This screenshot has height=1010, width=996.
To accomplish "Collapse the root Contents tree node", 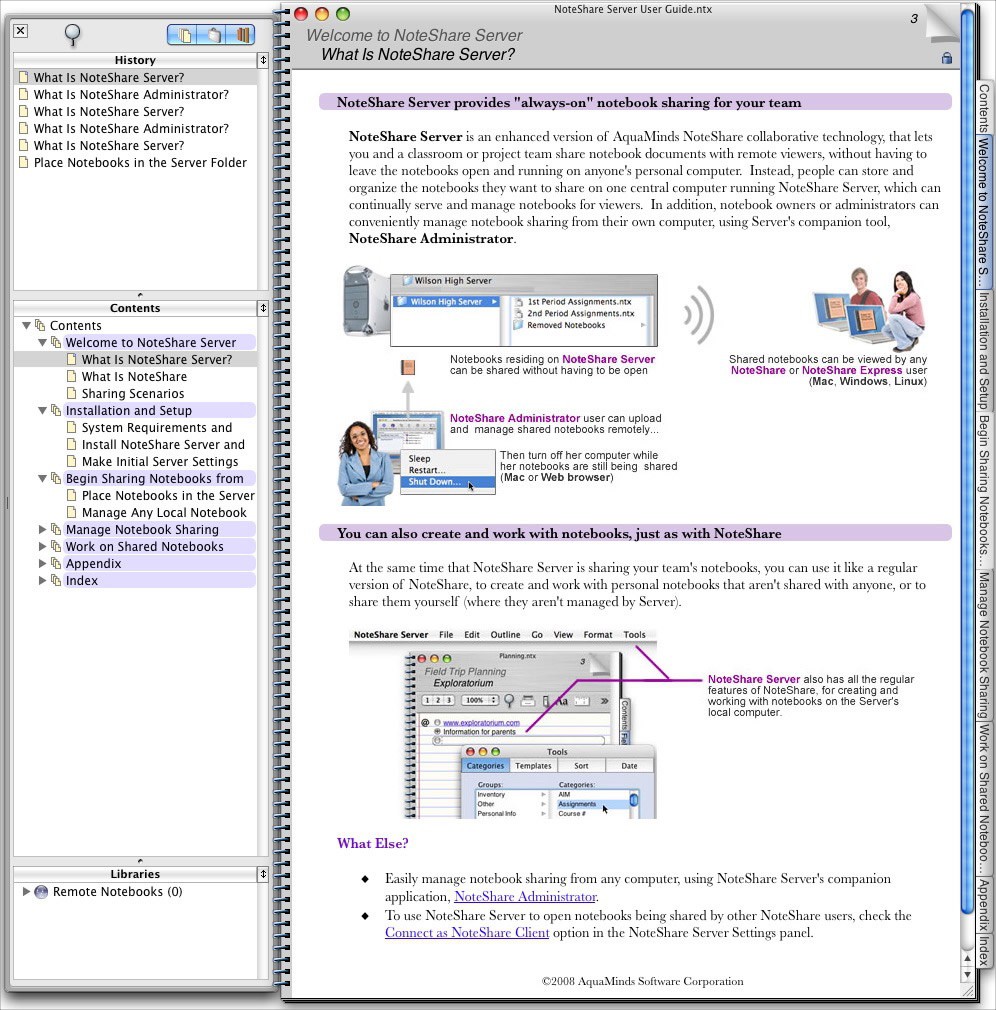I will tap(26, 325).
